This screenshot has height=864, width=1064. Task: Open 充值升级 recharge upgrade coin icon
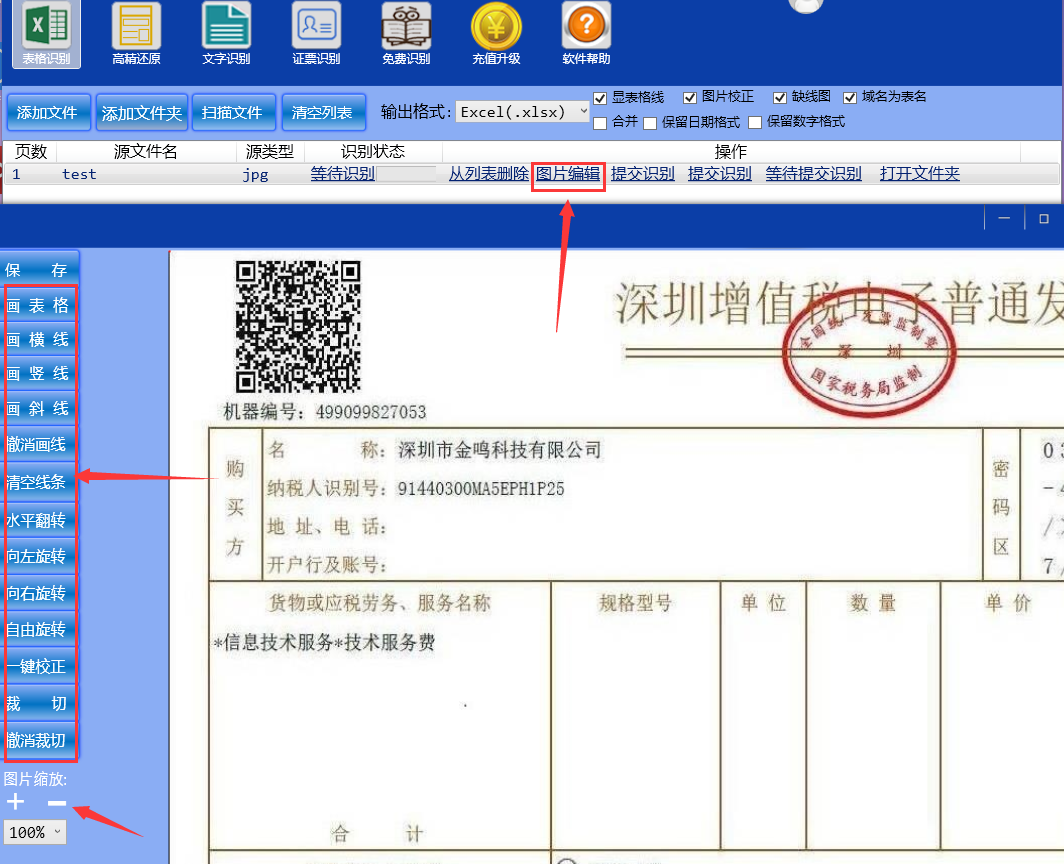click(x=496, y=33)
